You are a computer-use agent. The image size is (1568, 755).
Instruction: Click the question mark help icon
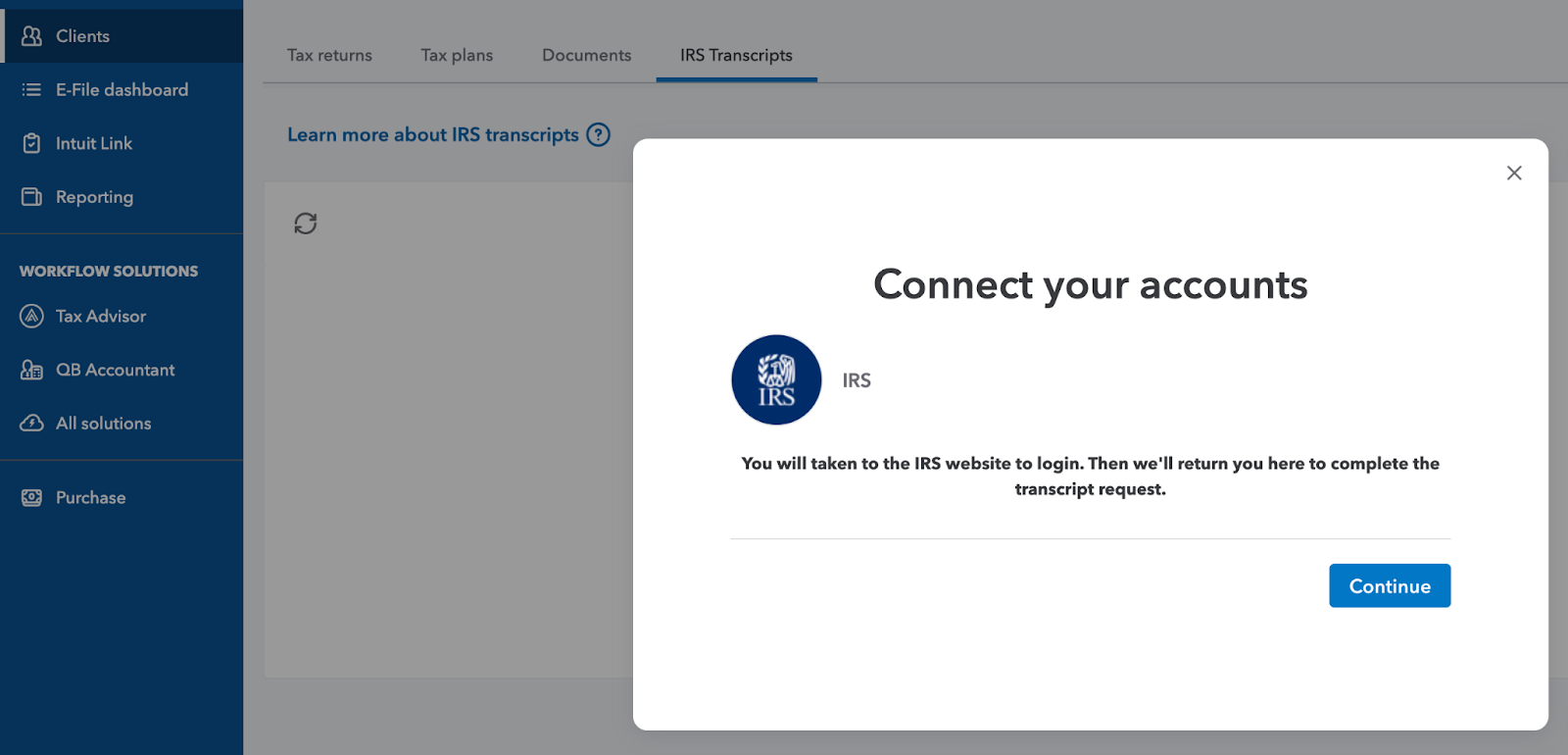point(598,135)
